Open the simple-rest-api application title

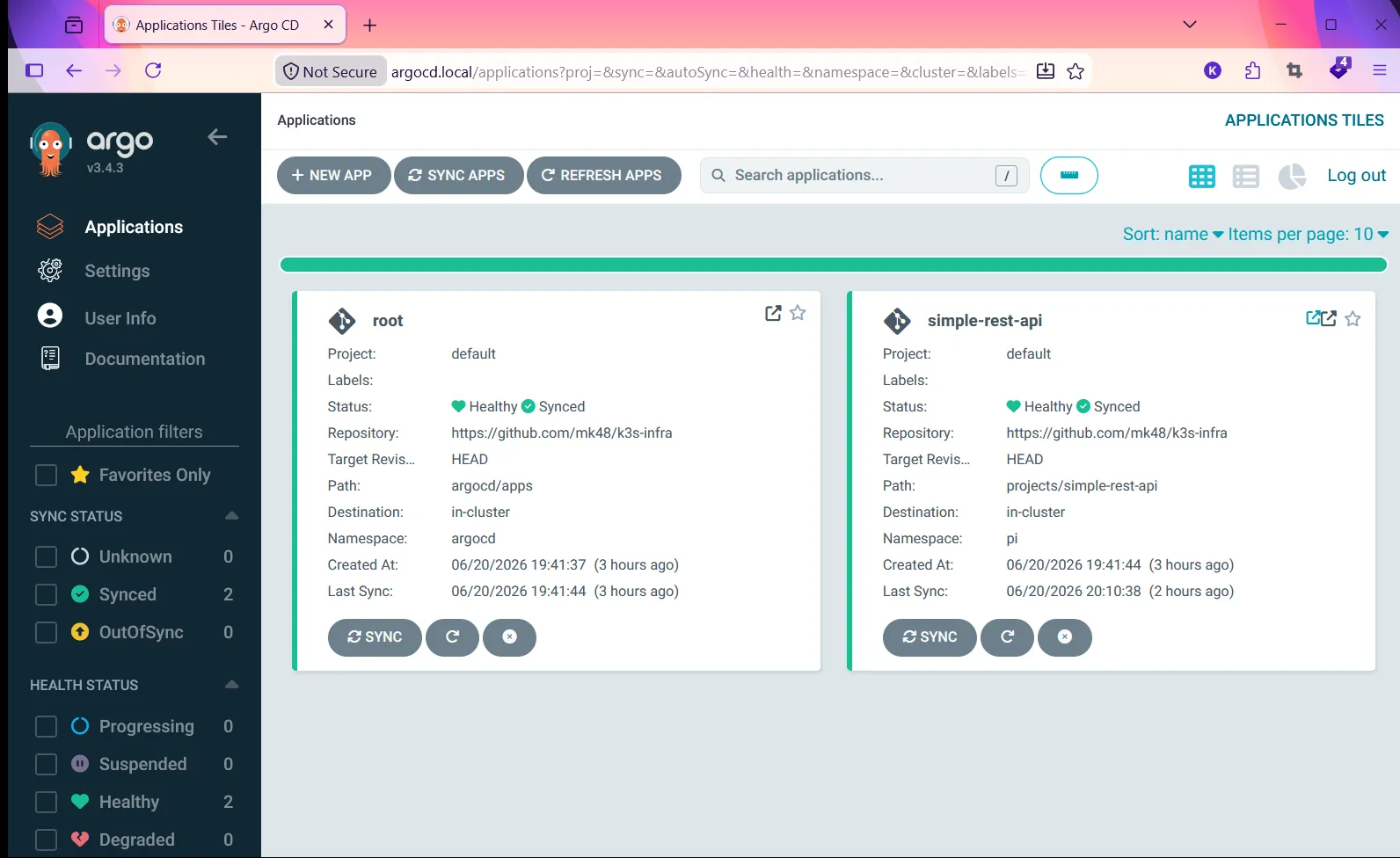click(x=984, y=321)
